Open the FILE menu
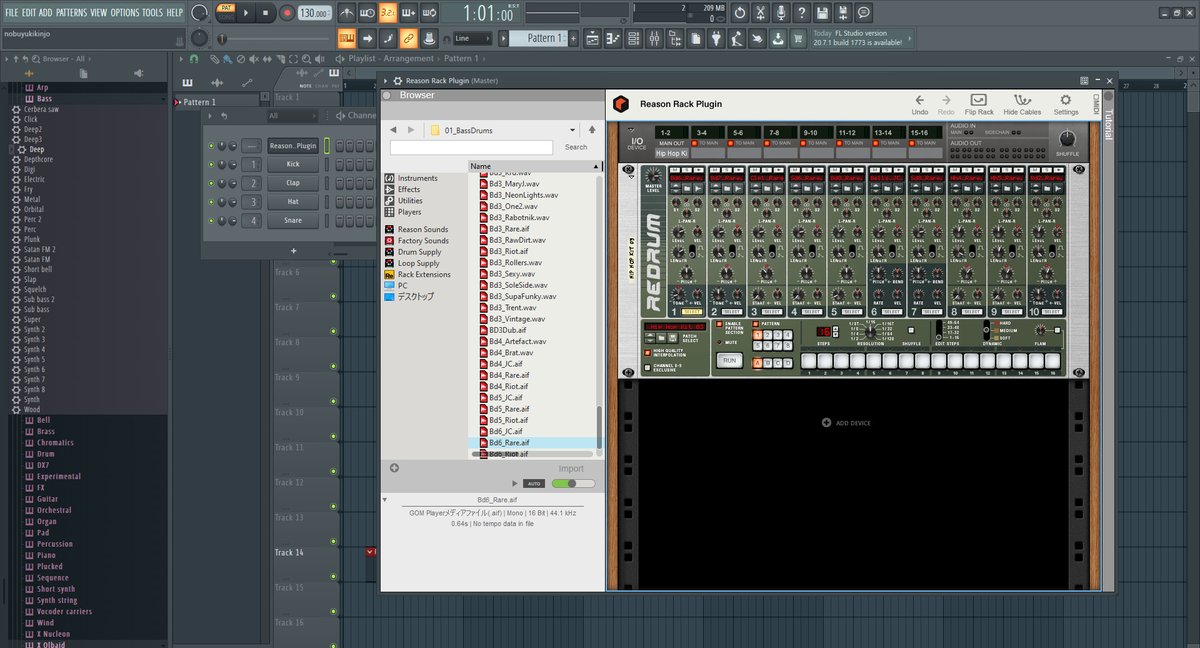 [x=12, y=12]
